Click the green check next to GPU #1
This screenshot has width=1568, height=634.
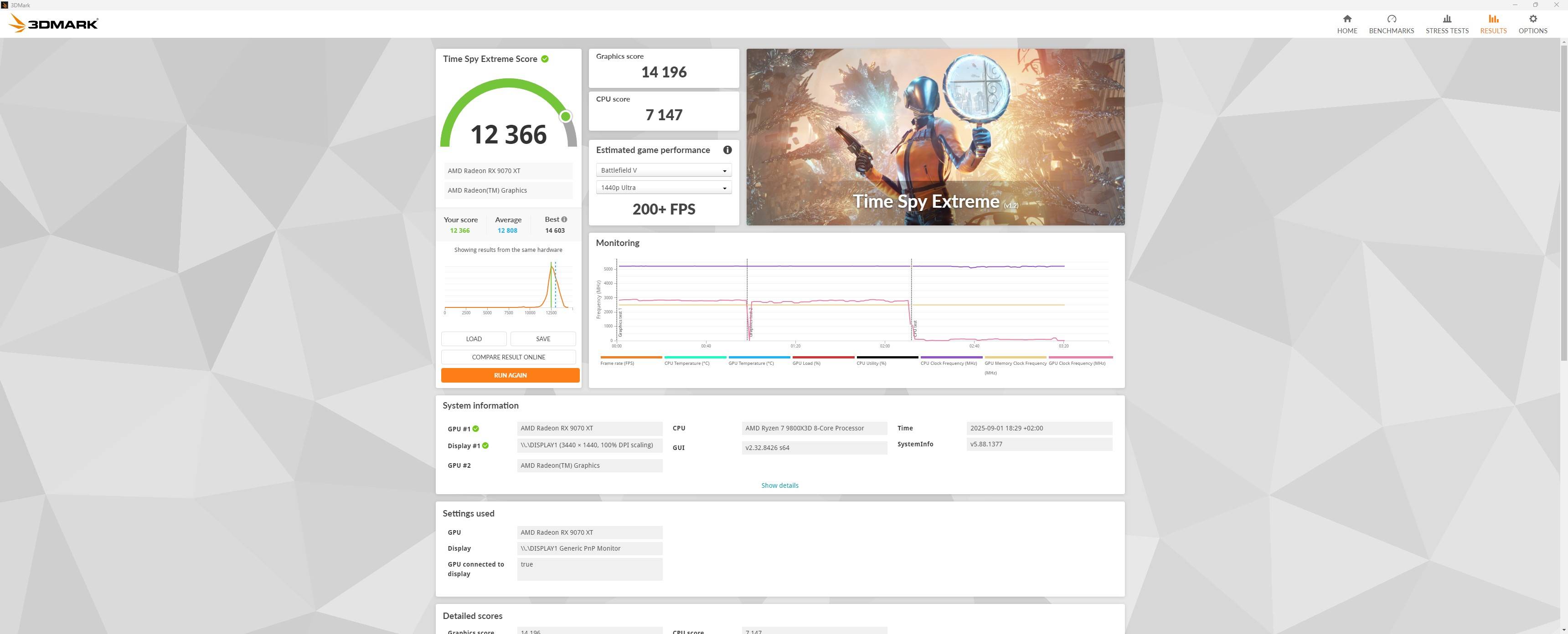click(475, 429)
